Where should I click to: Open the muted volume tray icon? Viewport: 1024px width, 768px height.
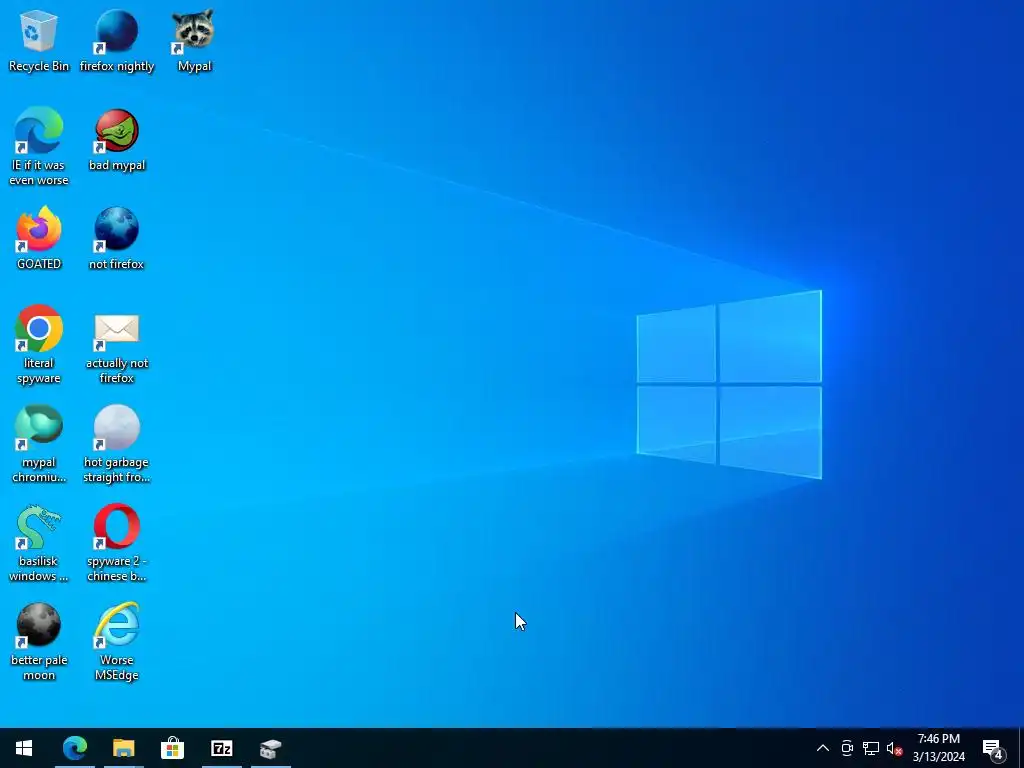(894, 748)
